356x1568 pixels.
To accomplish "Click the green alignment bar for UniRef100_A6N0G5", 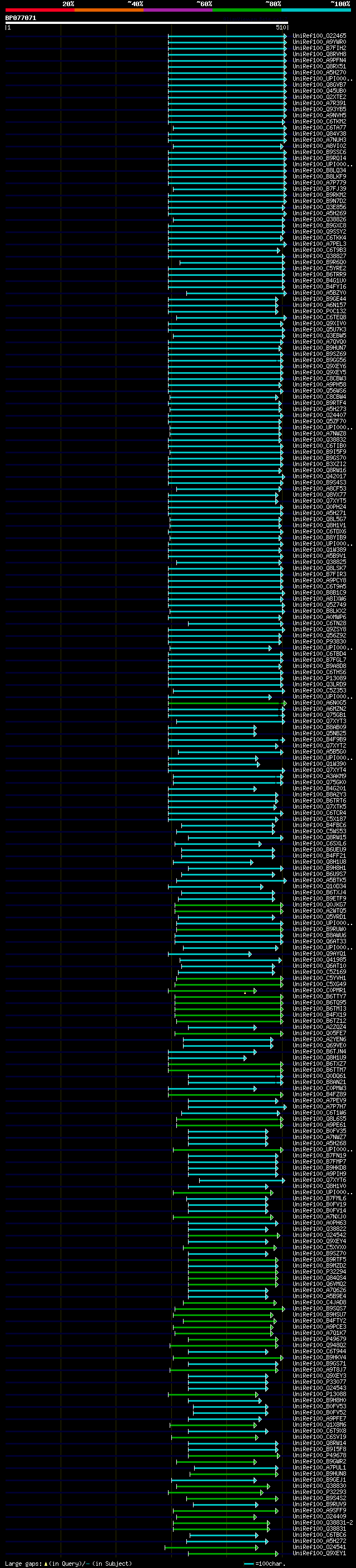I will (227, 703).
